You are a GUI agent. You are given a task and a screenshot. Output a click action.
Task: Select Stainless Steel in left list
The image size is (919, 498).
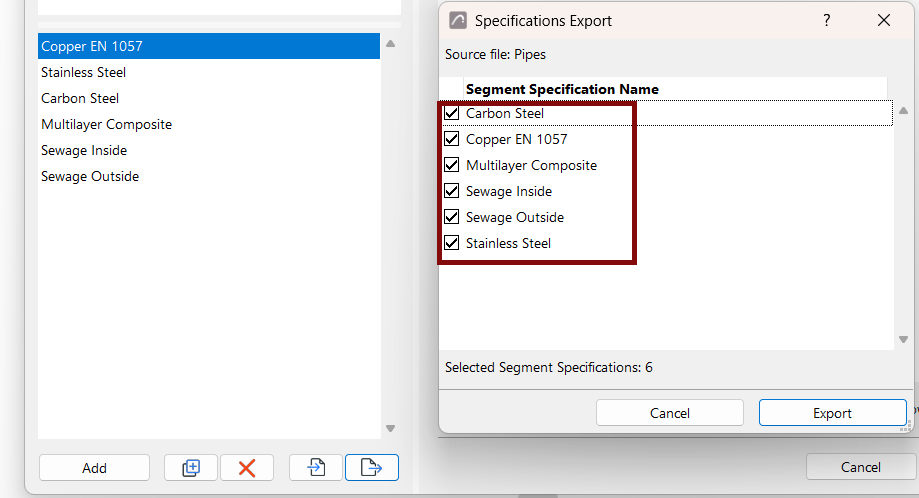click(209, 72)
